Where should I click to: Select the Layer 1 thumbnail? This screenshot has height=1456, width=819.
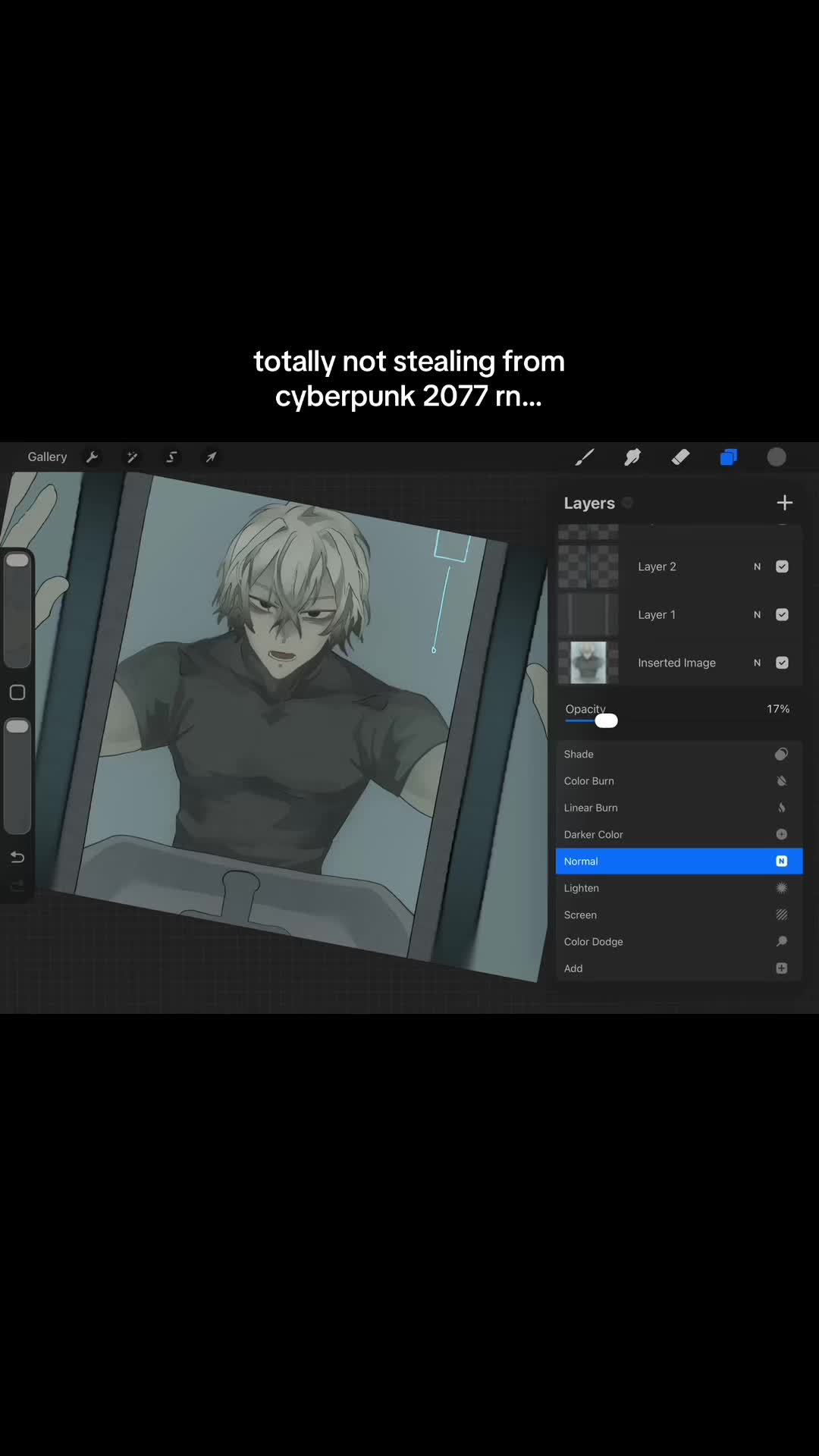pyautogui.click(x=588, y=614)
